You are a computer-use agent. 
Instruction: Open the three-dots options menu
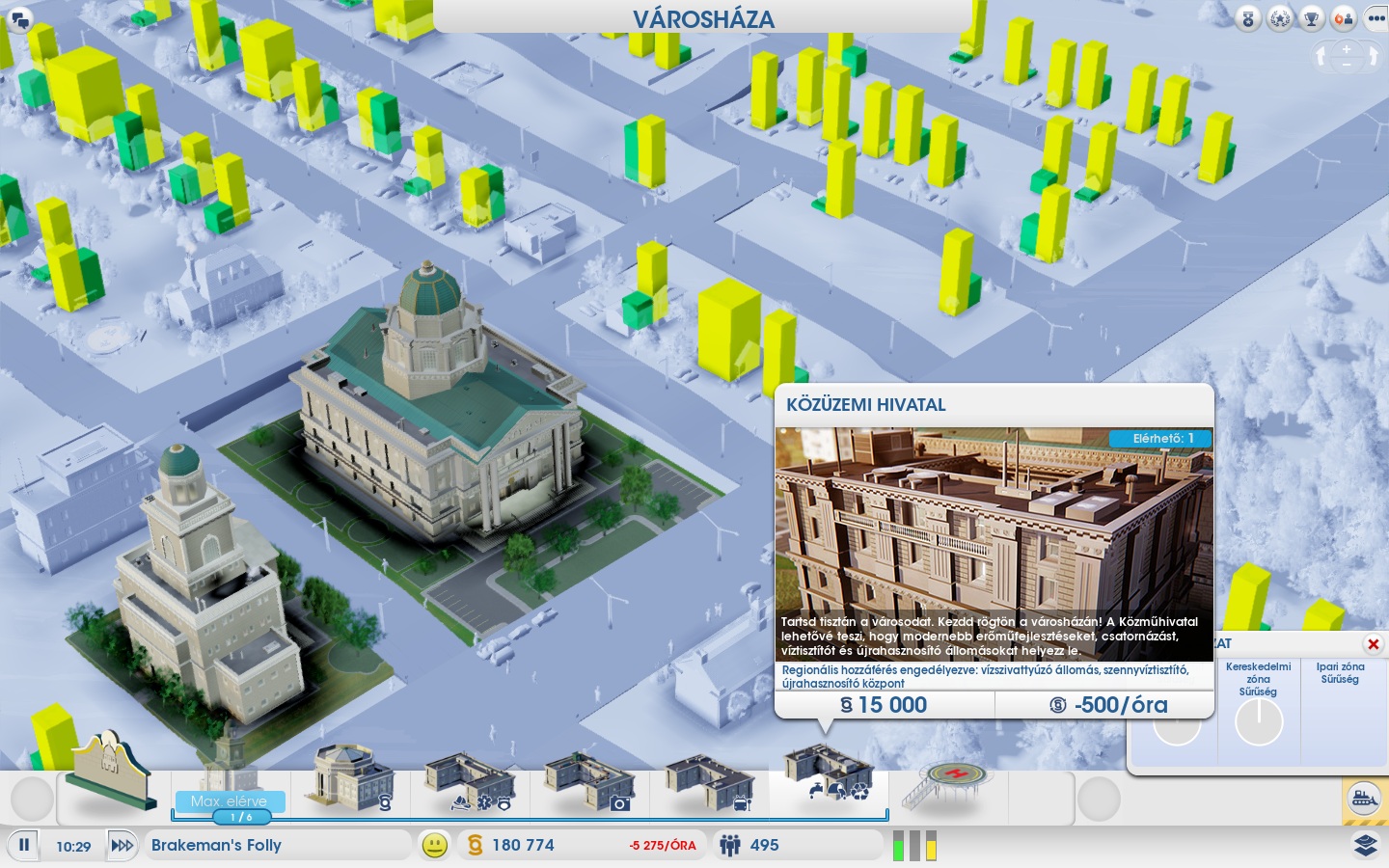pyautogui.click(x=1375, y=18)
